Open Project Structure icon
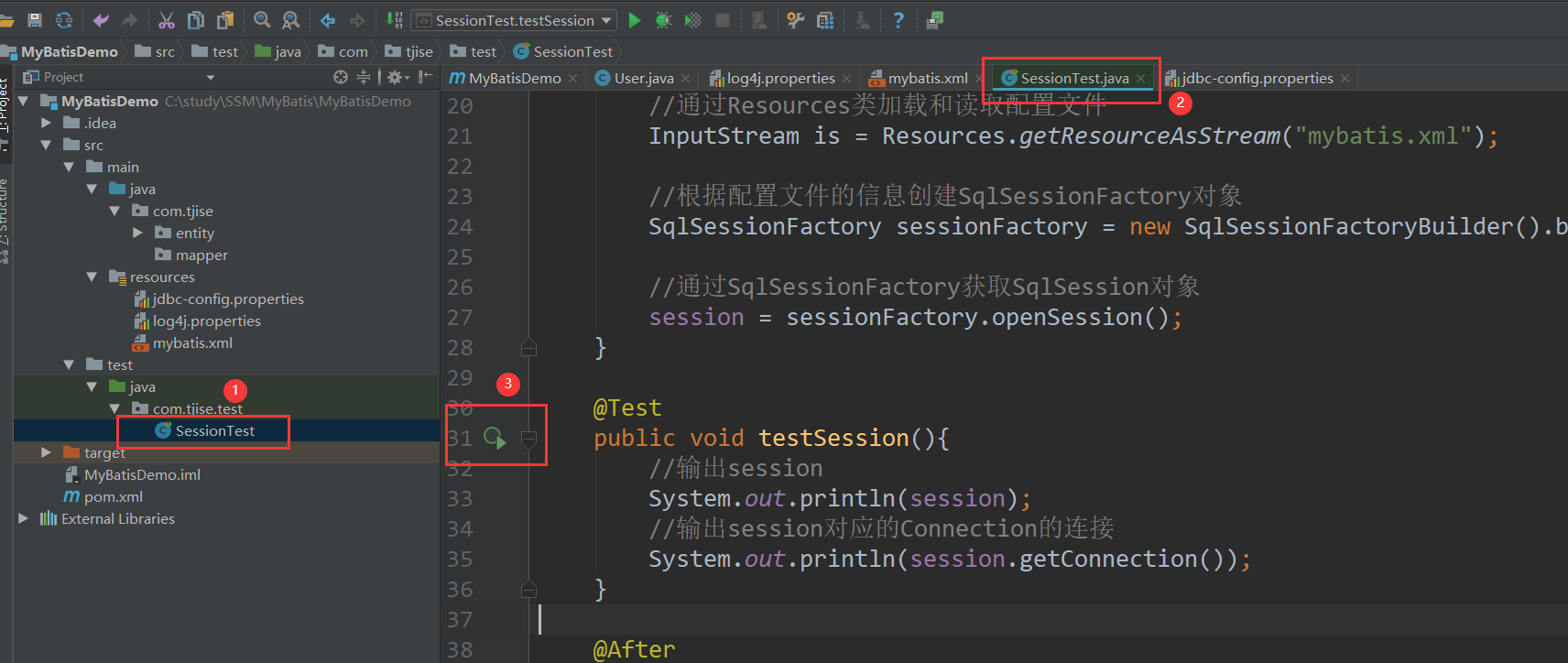 click(x=825, y=19)
